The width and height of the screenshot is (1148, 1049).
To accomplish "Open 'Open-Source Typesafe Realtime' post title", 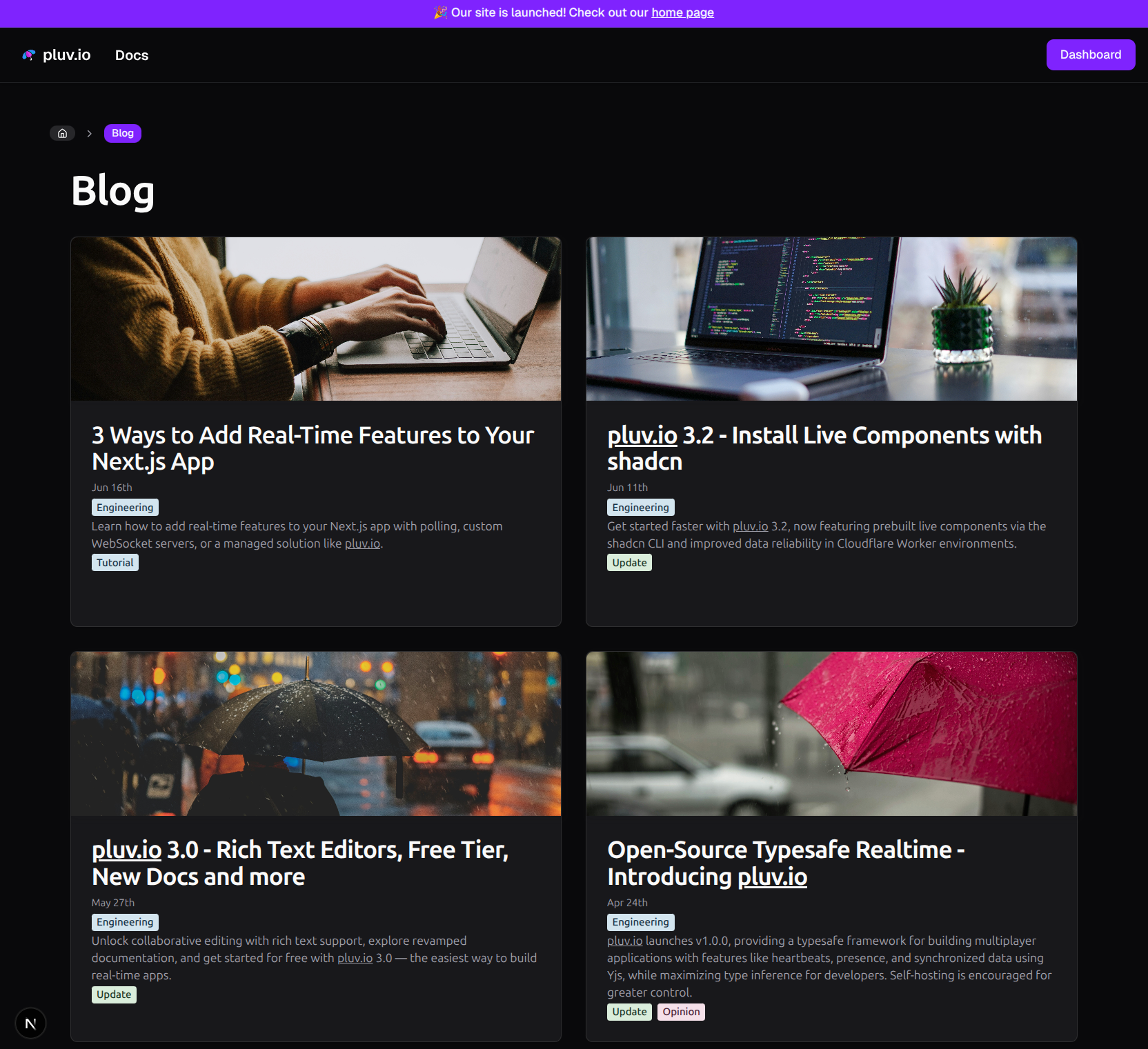I will (x=786, y=863).
